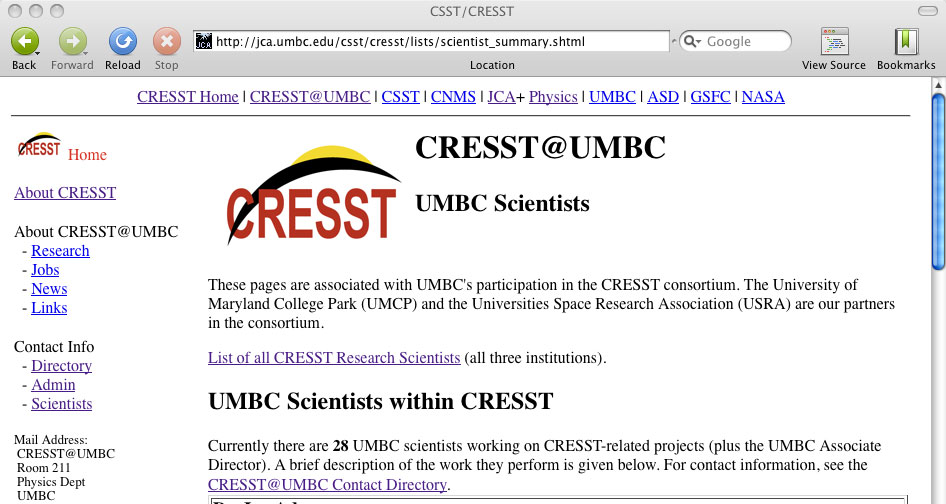The image size is (946, 504).
Task: Open the JCA link
Action: pos(501,97)
